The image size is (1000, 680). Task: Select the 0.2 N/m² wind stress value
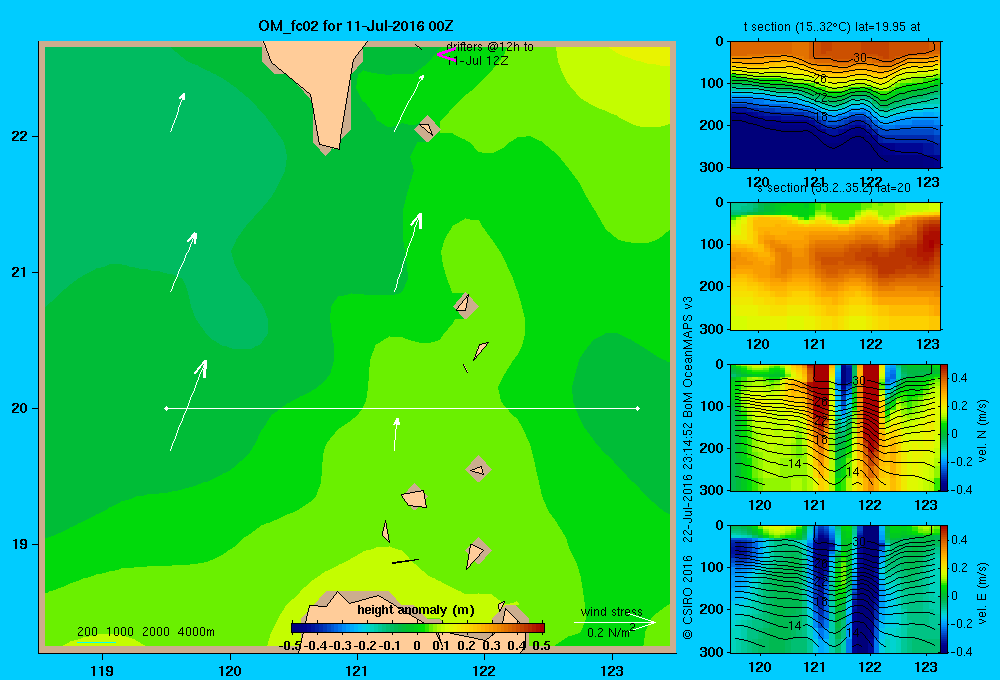pyautogui.click(x=611, y=632)
